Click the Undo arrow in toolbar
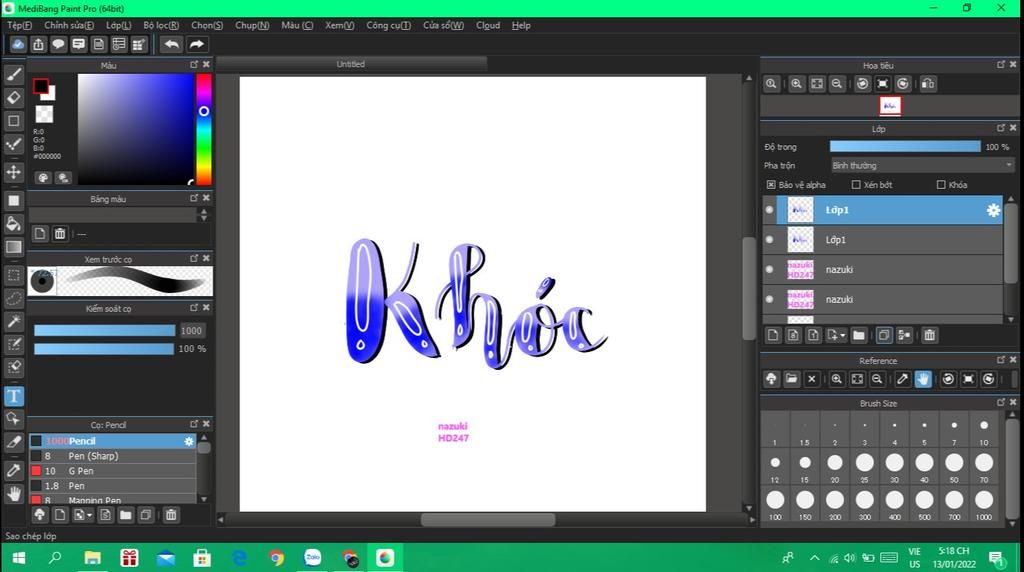The image size is (1024, 572). pos(172,44)
